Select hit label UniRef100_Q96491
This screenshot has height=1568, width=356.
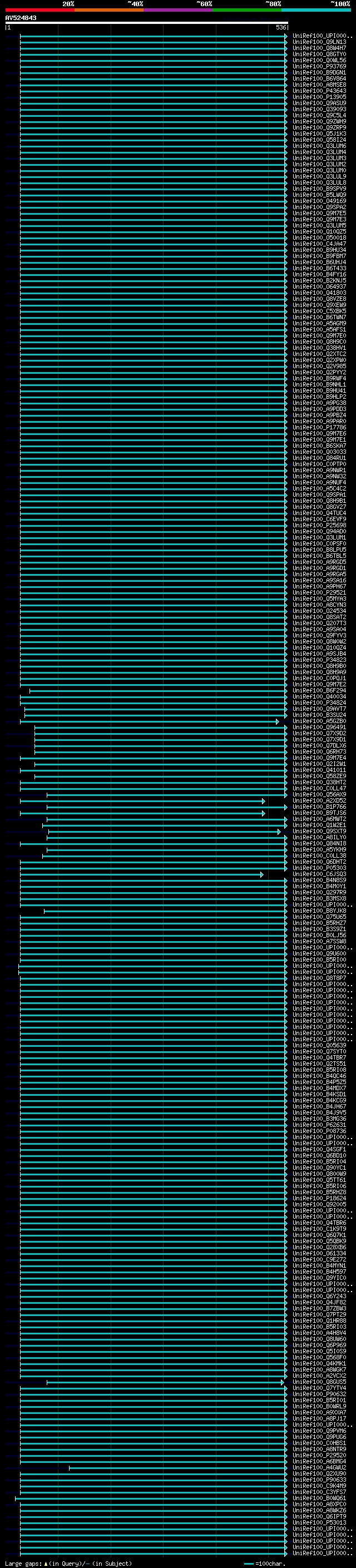[x=319, y=728]
